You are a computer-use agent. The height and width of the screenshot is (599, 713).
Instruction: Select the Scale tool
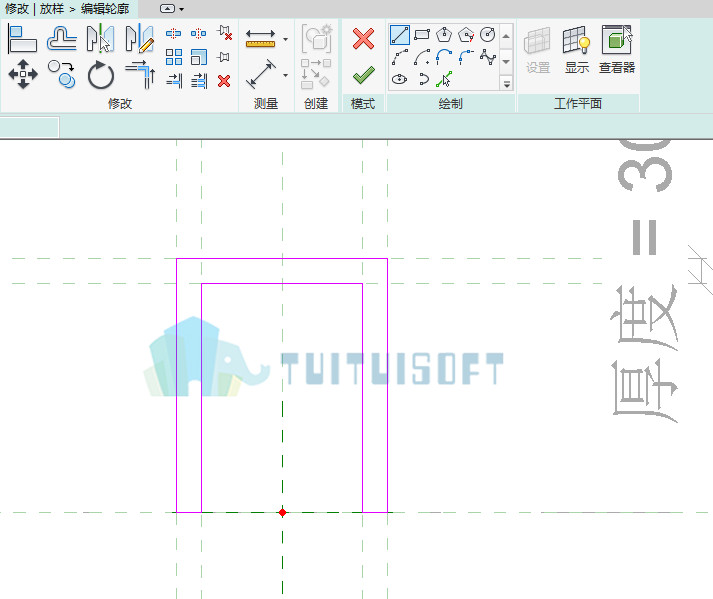[199, 57]
